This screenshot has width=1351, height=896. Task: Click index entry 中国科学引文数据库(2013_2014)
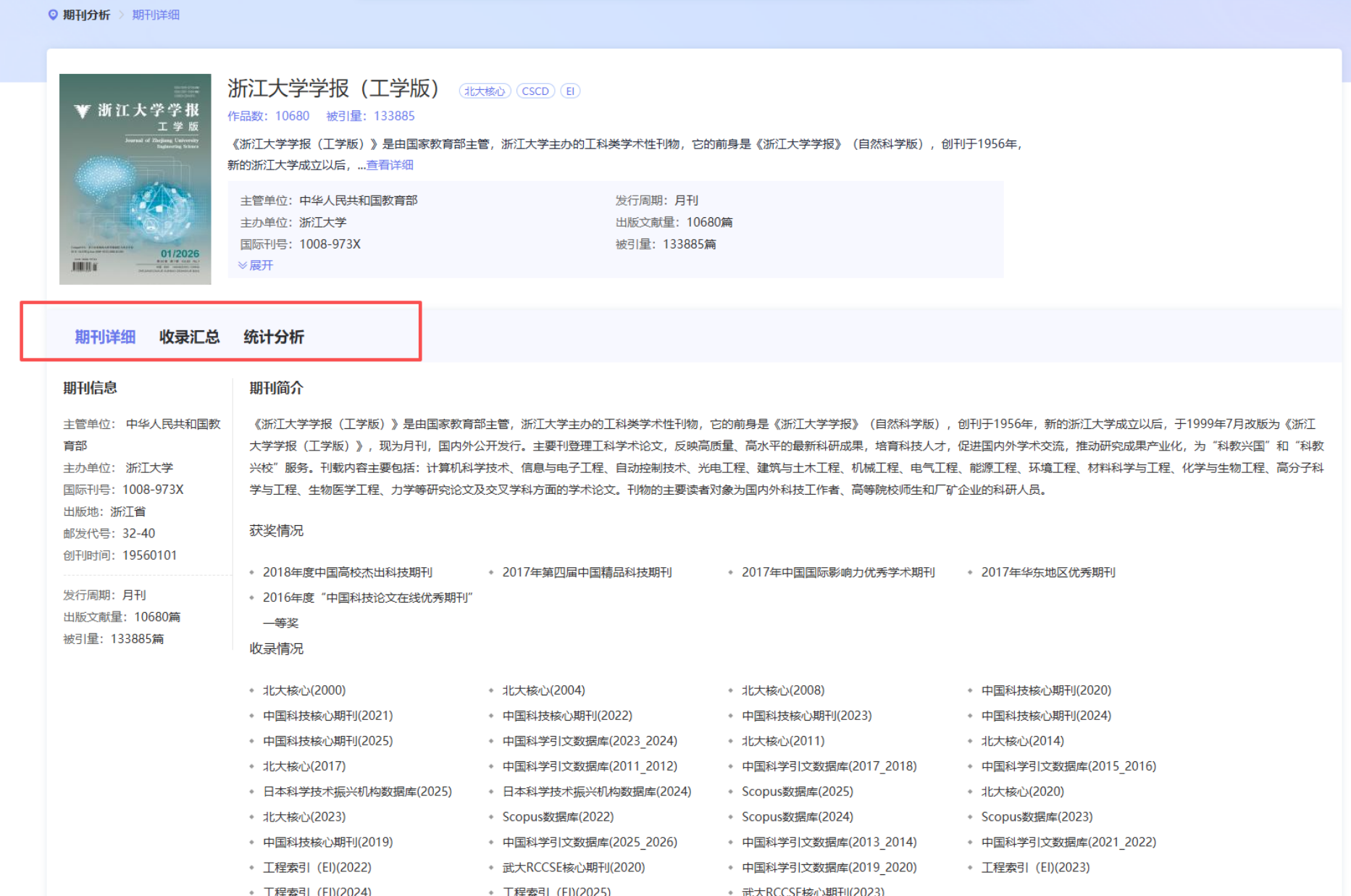pyautogui.click(x=829, y=842)
